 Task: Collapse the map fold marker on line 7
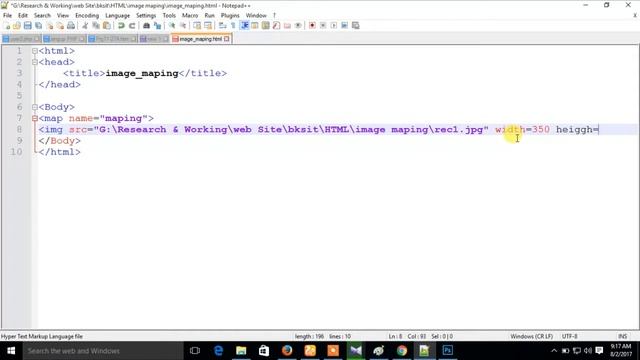point(35,118)
